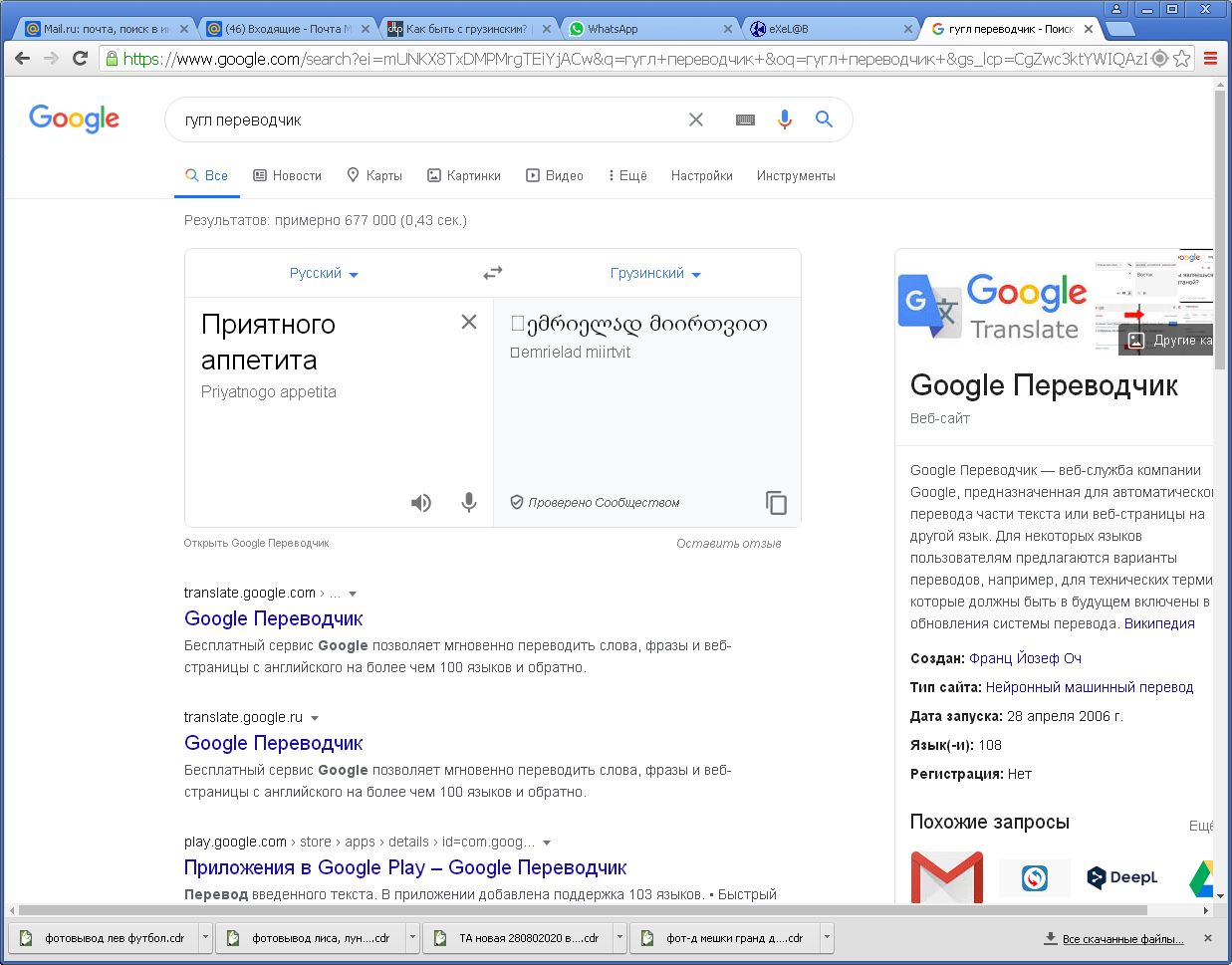Switch to Mail.ru browser tab

point(106,29)
